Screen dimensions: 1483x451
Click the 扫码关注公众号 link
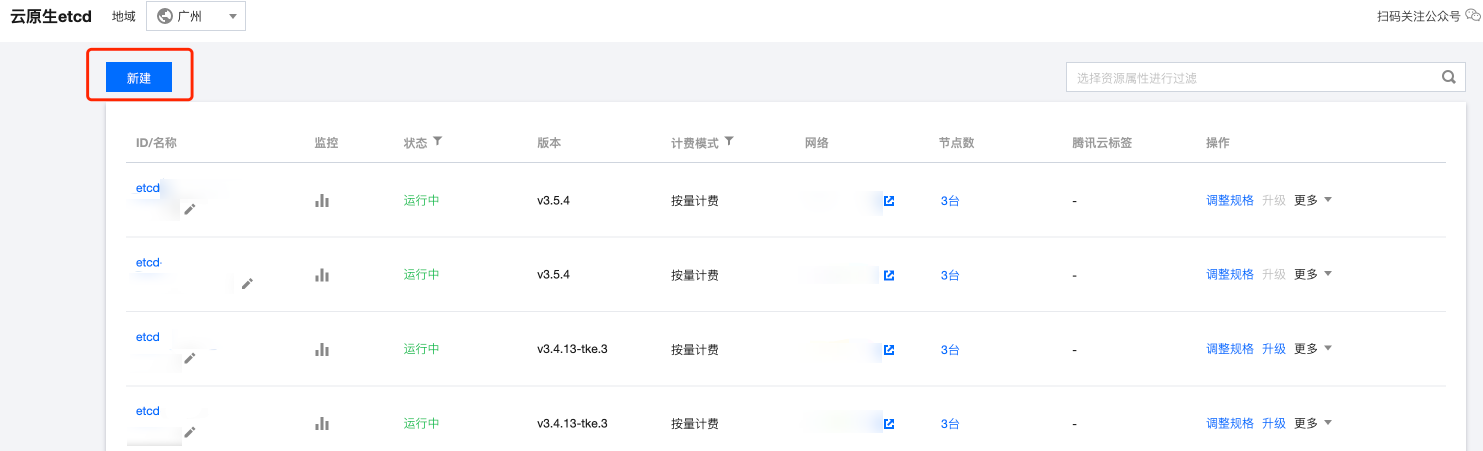click(x=1419, y=16)
